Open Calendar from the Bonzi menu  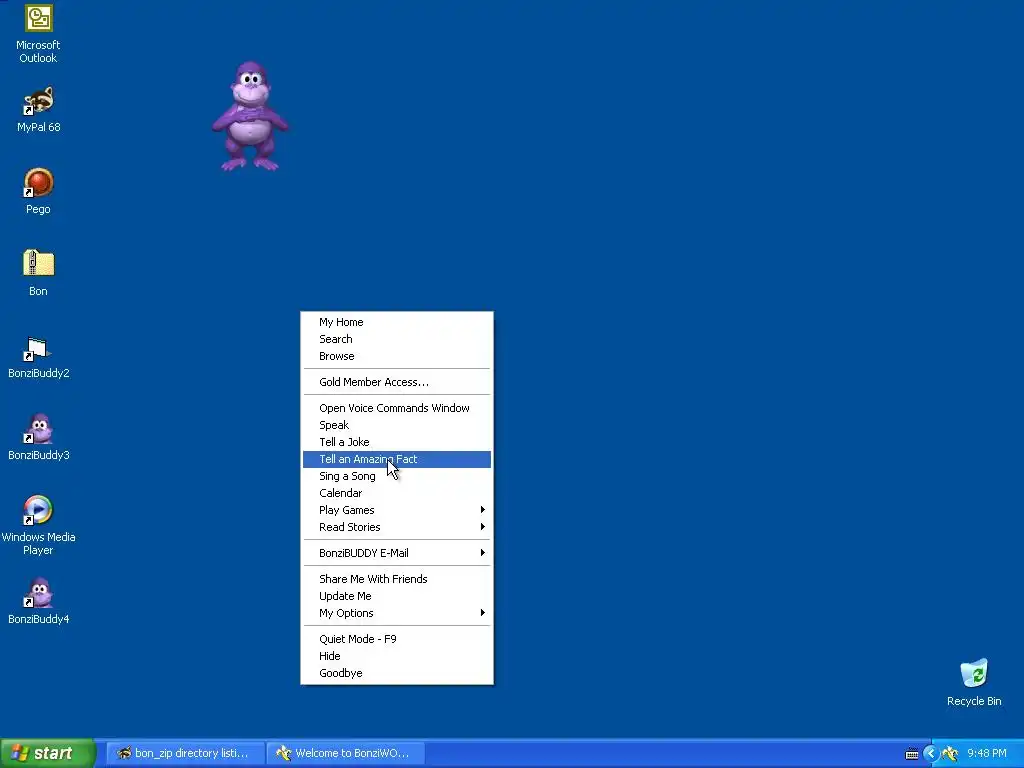pos(396,493)
